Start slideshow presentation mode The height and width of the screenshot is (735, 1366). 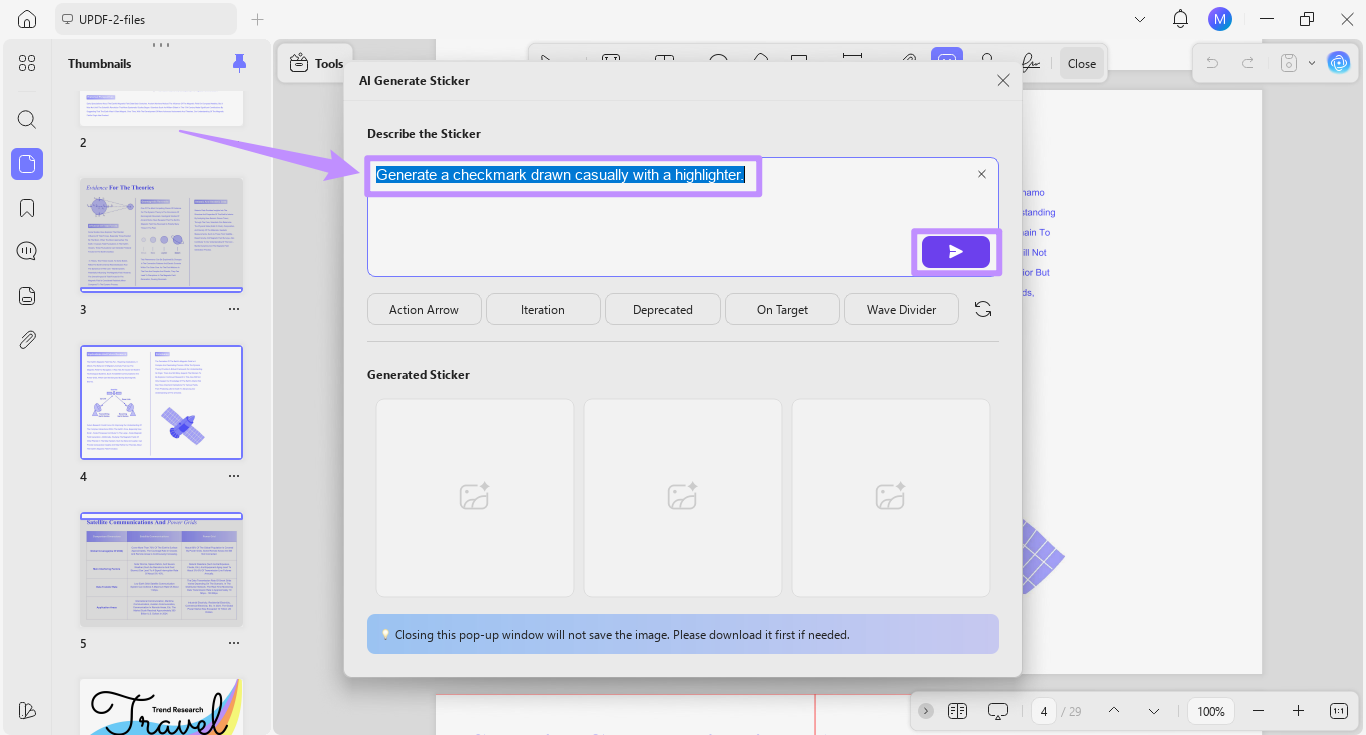click(x=998, y=711)
